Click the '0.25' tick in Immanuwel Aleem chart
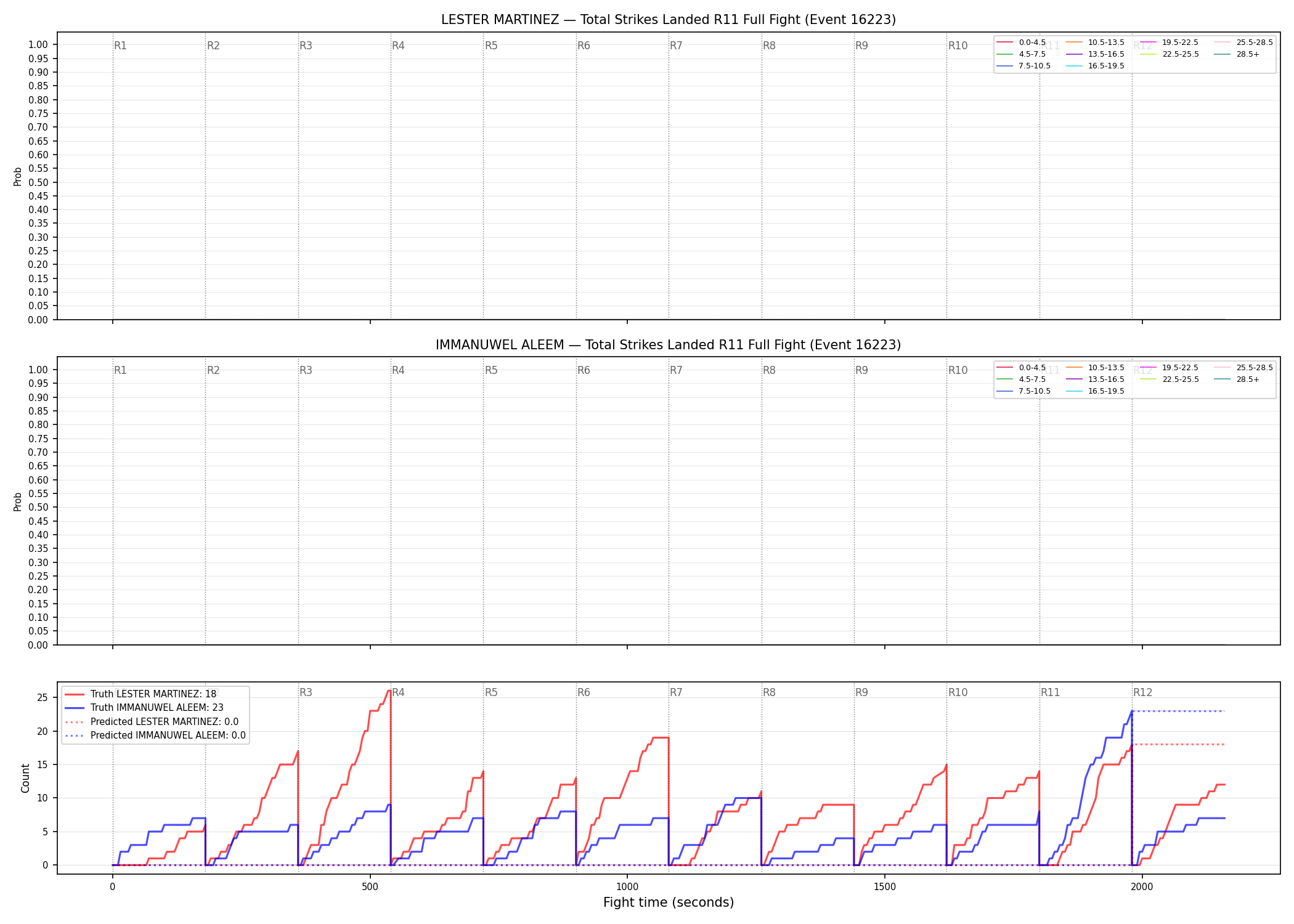 pos(38,576)
